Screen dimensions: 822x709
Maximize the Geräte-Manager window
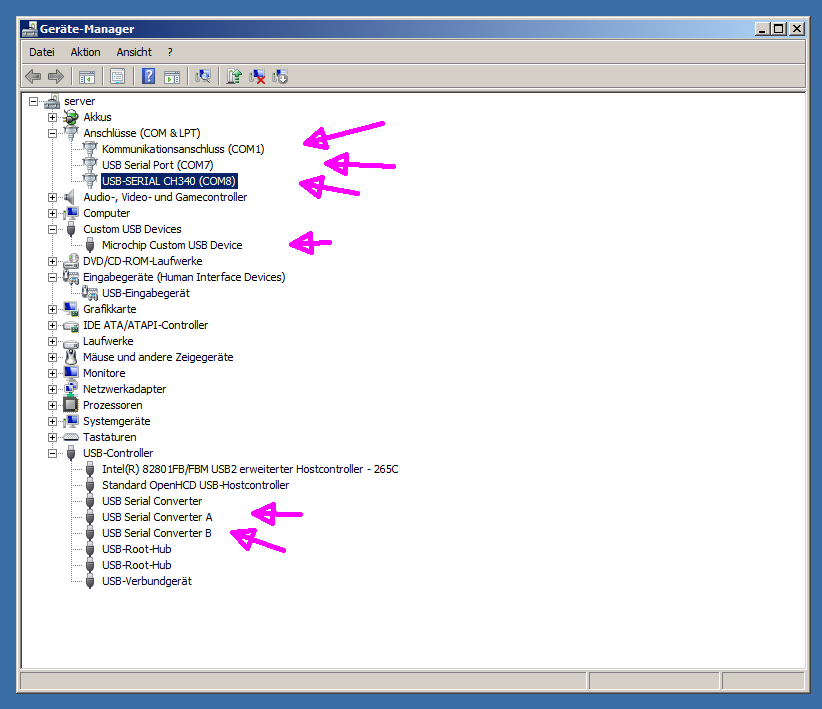pos(779,29)
